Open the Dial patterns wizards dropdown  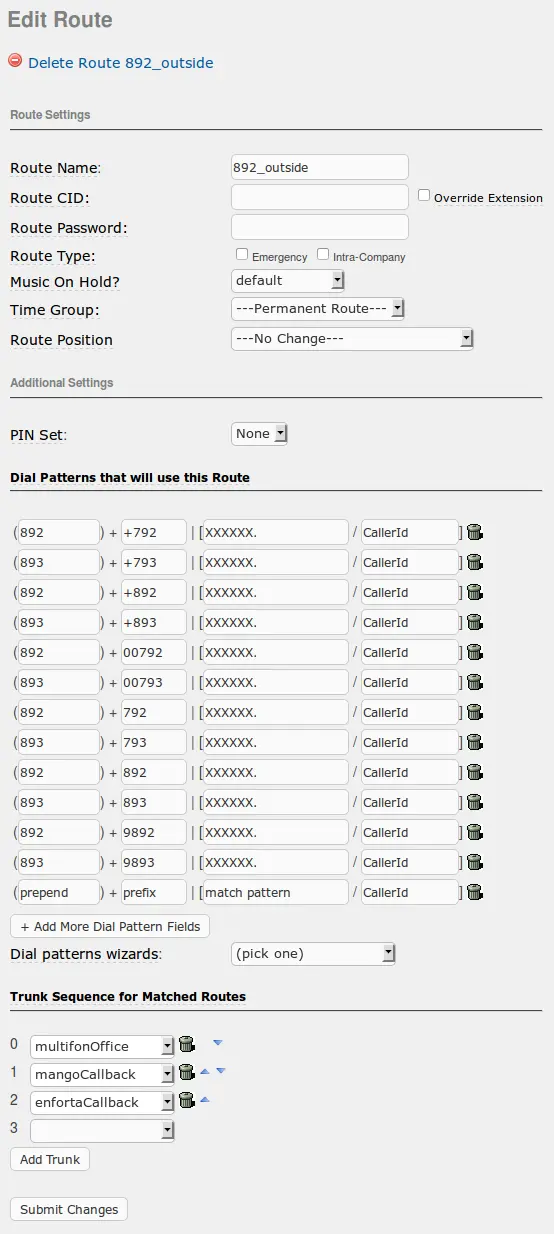click(x=314, y=954)
